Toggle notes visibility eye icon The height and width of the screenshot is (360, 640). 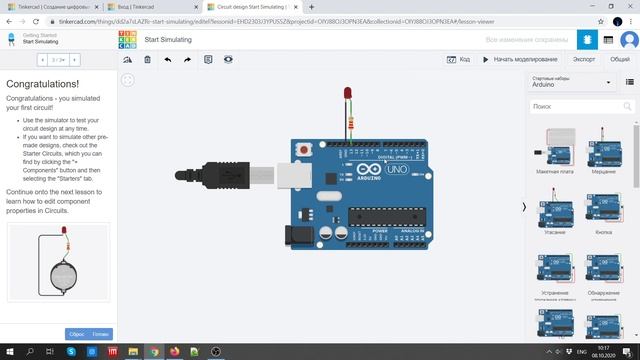[x=228, y=60]
